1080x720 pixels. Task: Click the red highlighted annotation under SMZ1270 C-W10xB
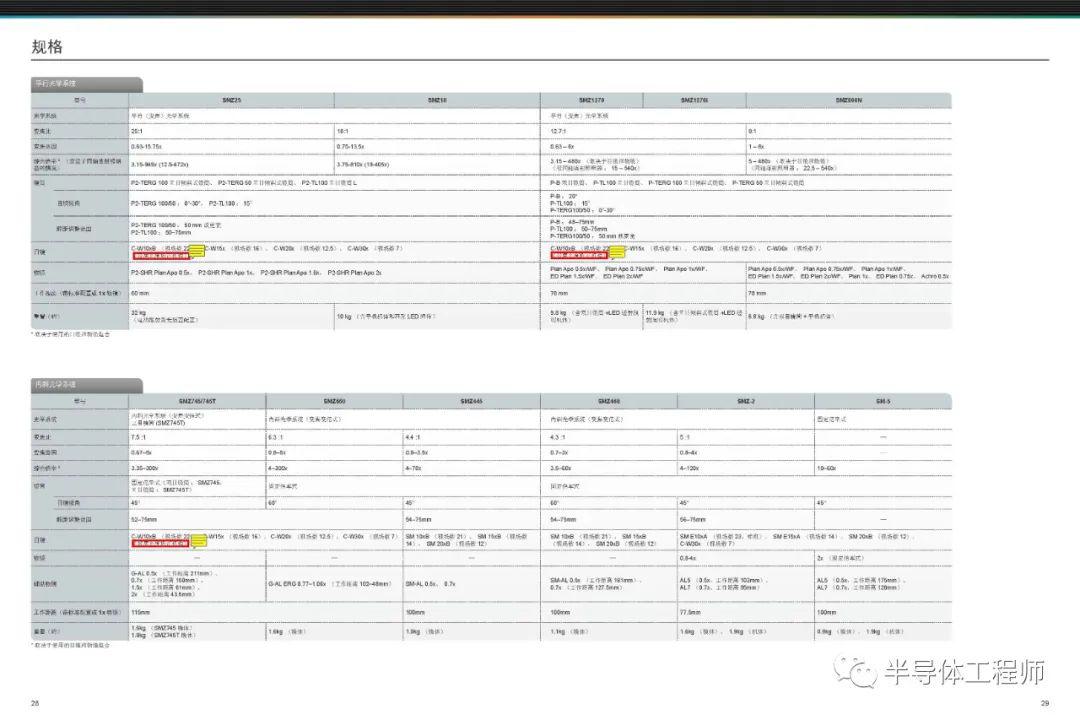[579, 256]
